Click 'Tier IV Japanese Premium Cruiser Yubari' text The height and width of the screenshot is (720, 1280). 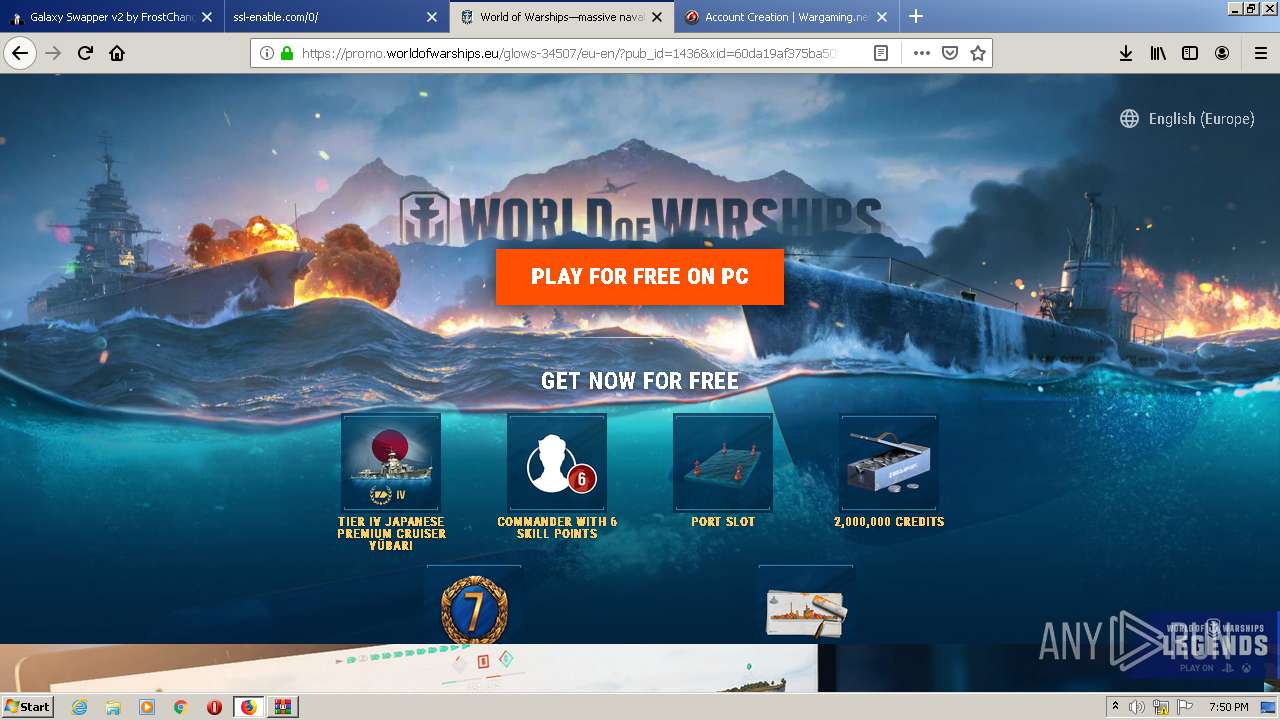coord(391,533)
